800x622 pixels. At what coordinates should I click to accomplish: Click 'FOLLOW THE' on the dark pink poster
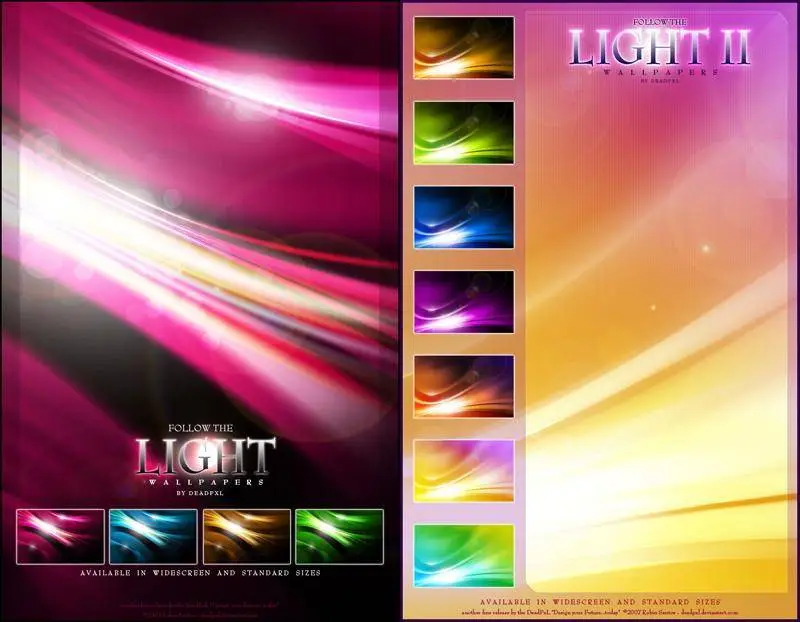point(201,428)
